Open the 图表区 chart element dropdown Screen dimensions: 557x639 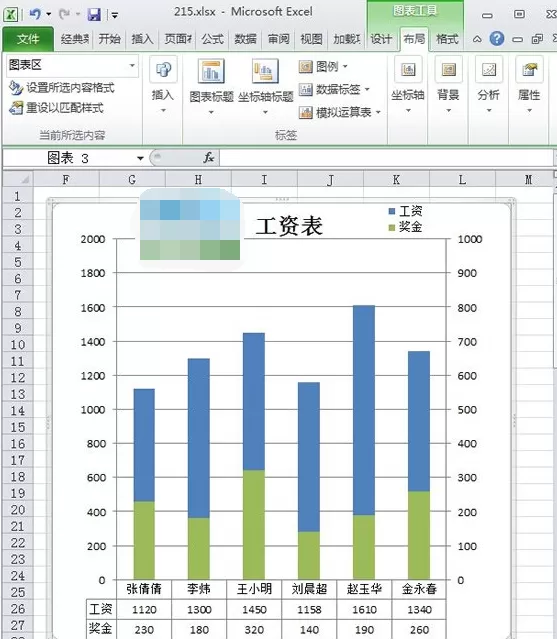coord(132,65)
